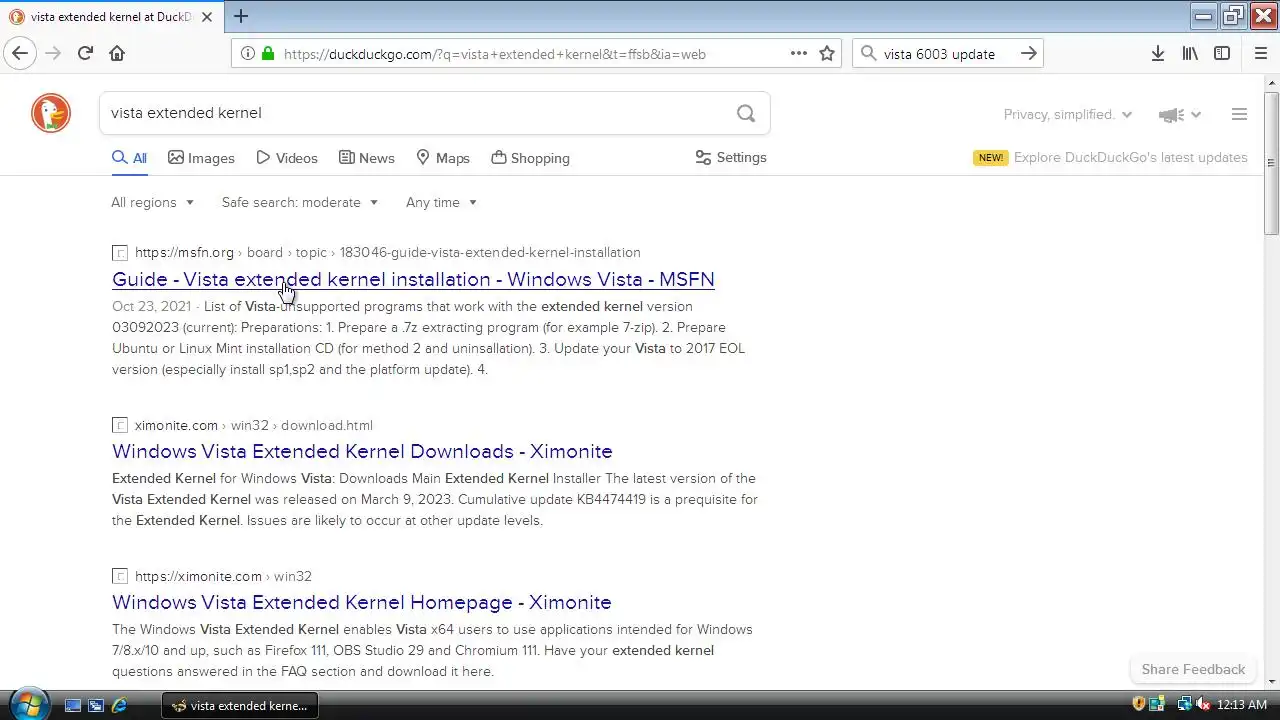The width and height of the screenshot is (1280, 720).
Task: Switch to the Videos tab
Action: coord(287,158)
